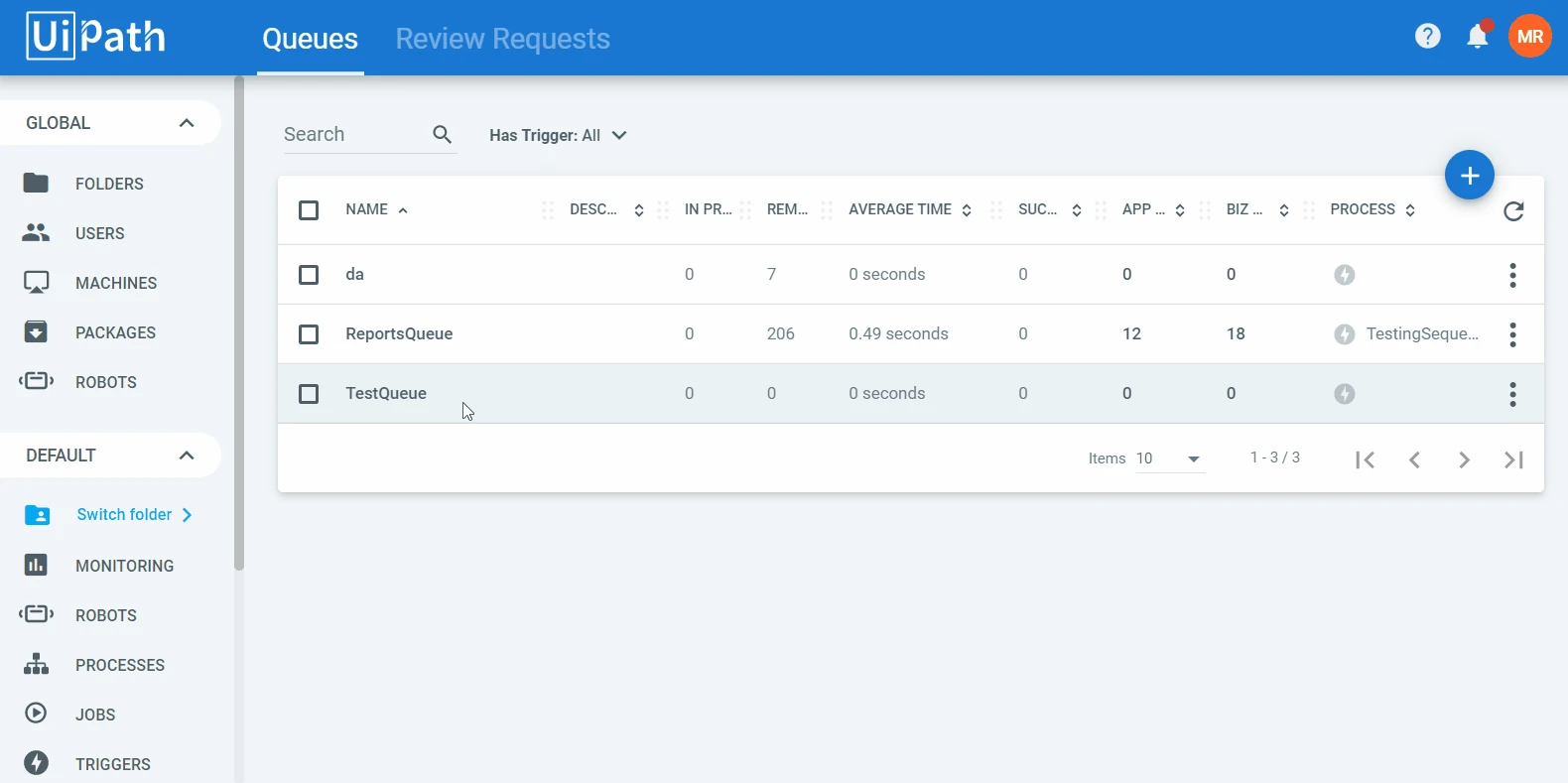Open the help question mark icon
The width and height of the screenshot is (1568, 783).
tap(1427, 37)
